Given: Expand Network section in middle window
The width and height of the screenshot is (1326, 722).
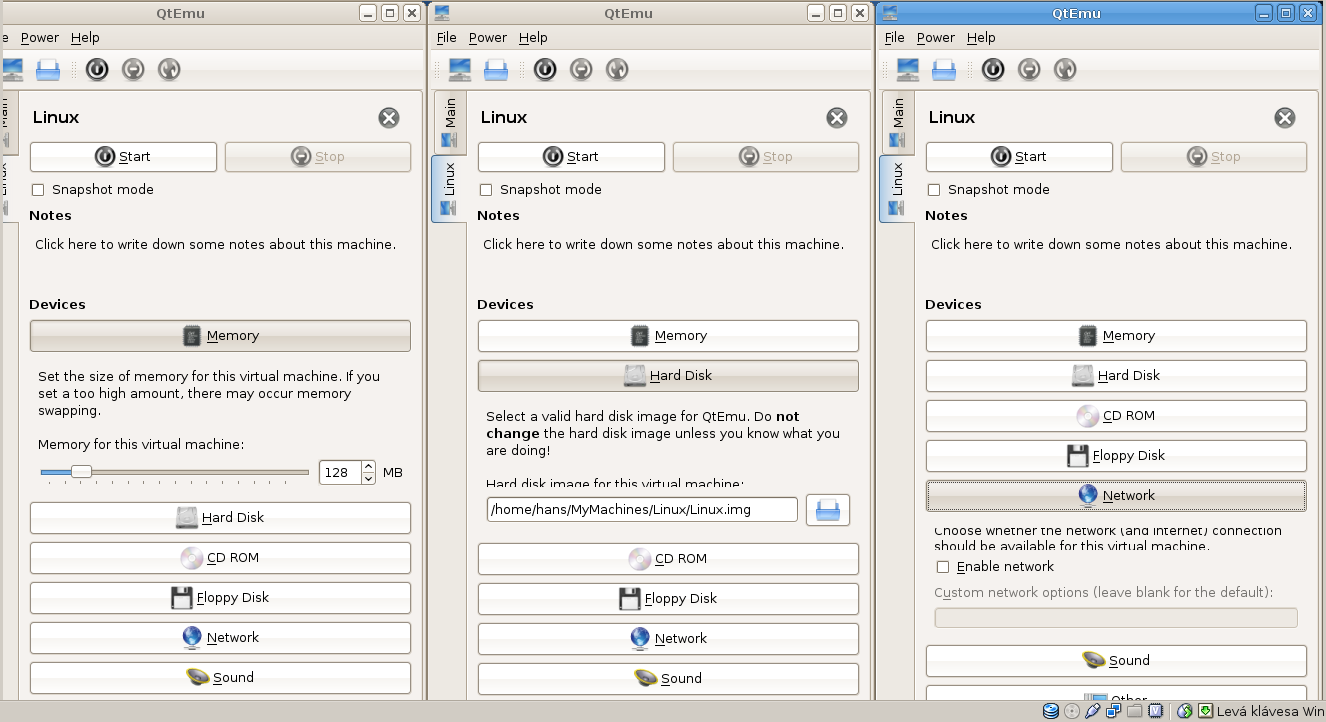Looking at the screenshot, I should click(668, 639).
